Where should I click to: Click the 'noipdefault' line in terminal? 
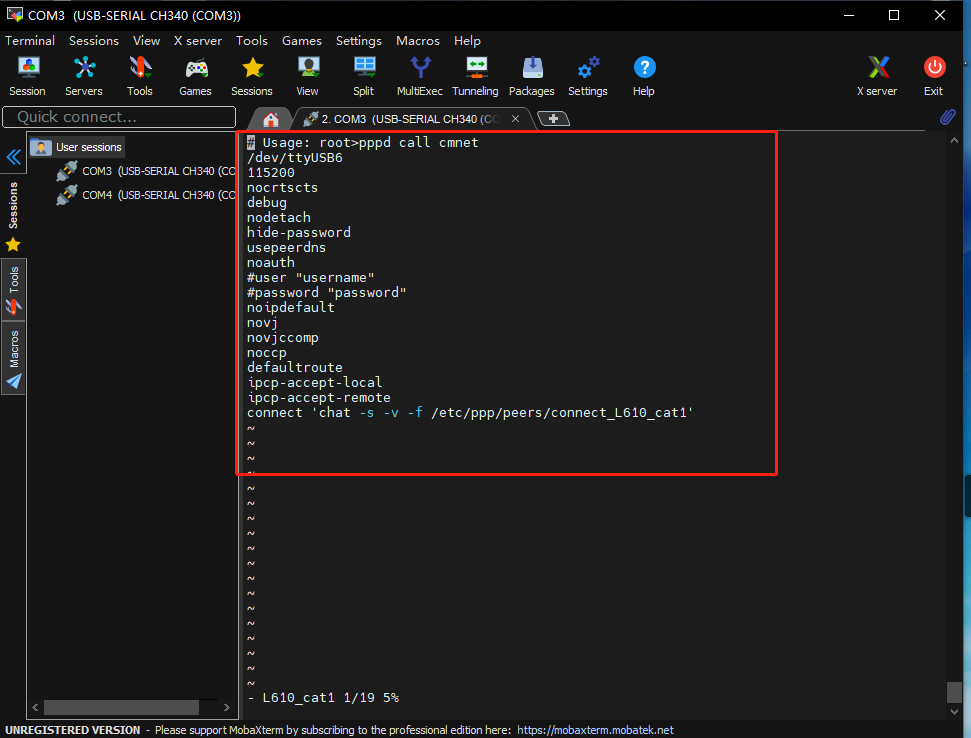pos(290,308)
